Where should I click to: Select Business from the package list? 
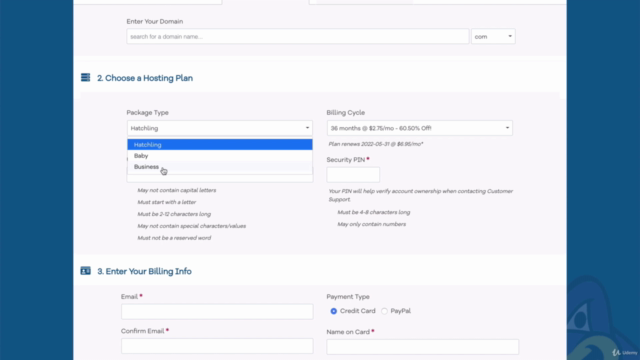[220, 167]
